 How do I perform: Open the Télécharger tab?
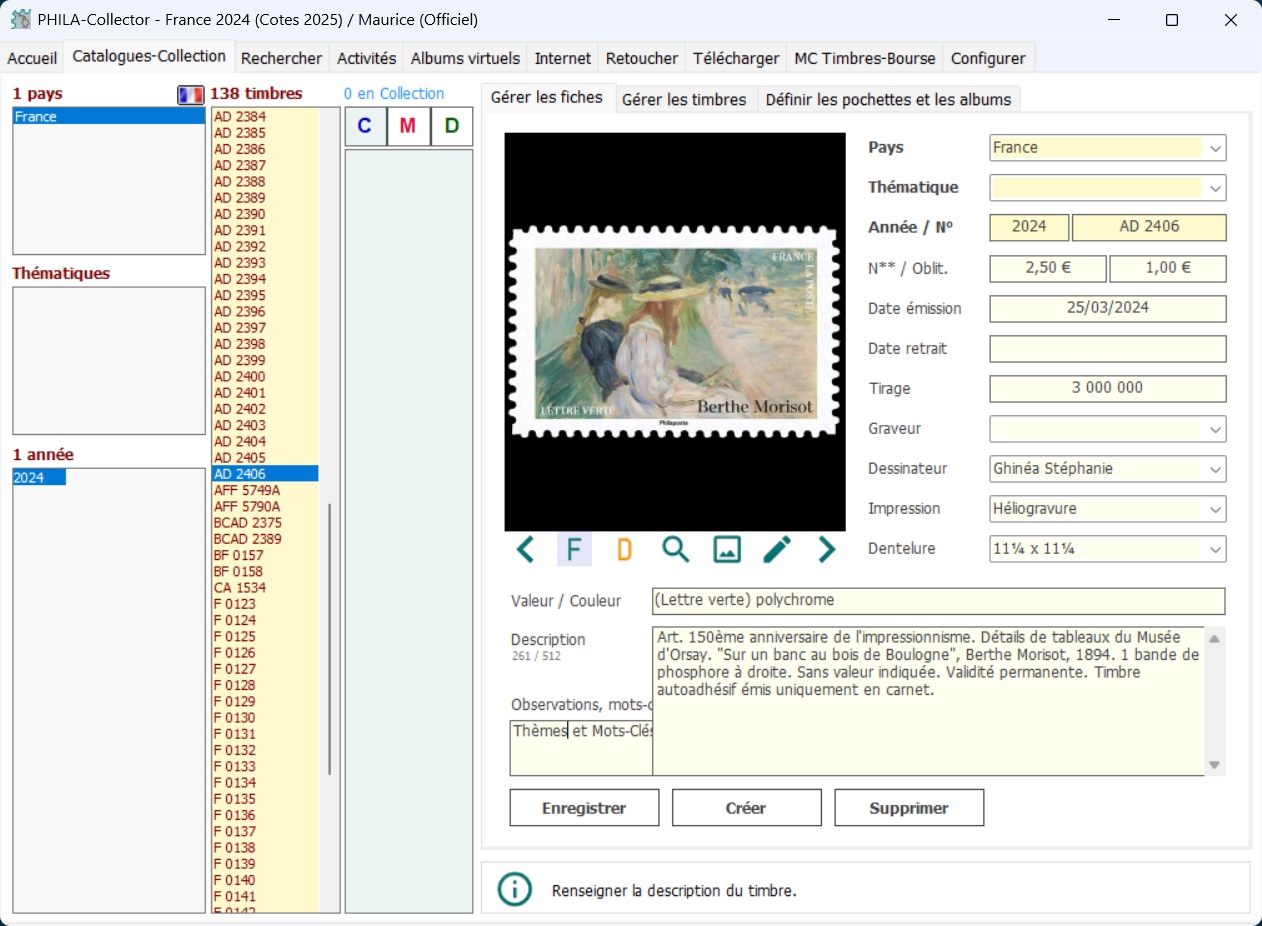coord(736,58)
